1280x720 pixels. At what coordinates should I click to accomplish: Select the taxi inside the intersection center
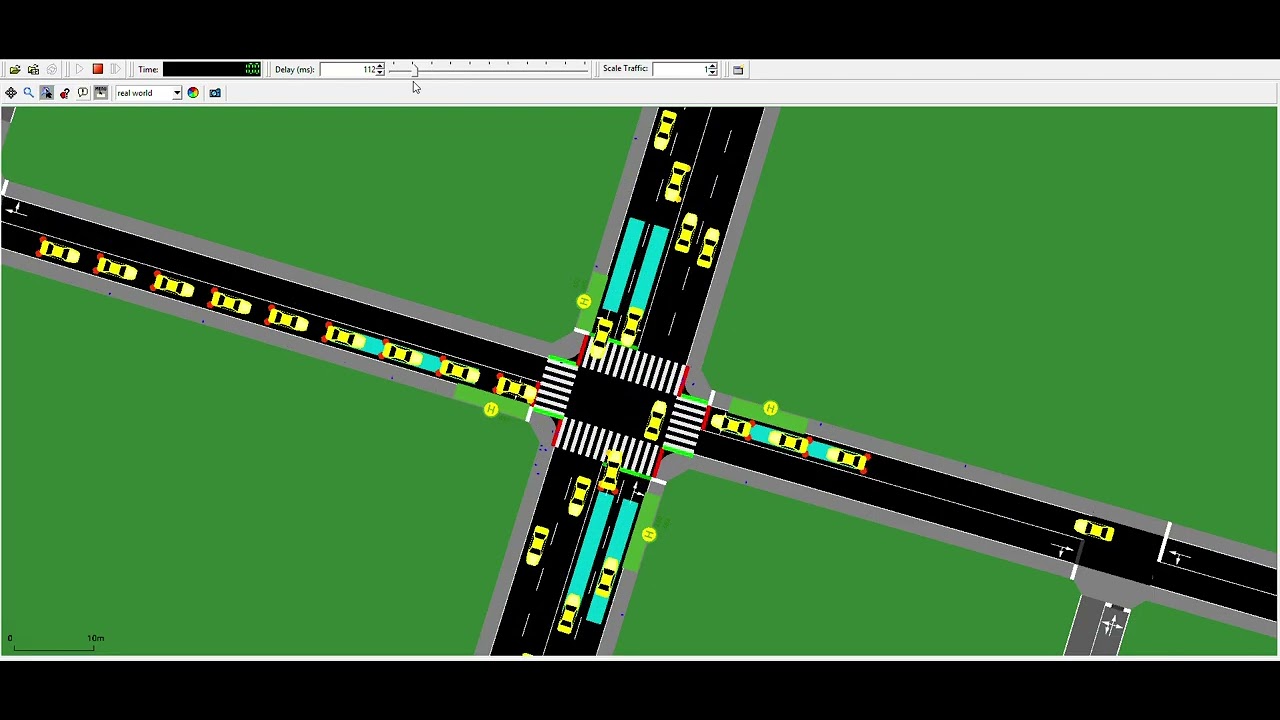[x=656, y=420]
